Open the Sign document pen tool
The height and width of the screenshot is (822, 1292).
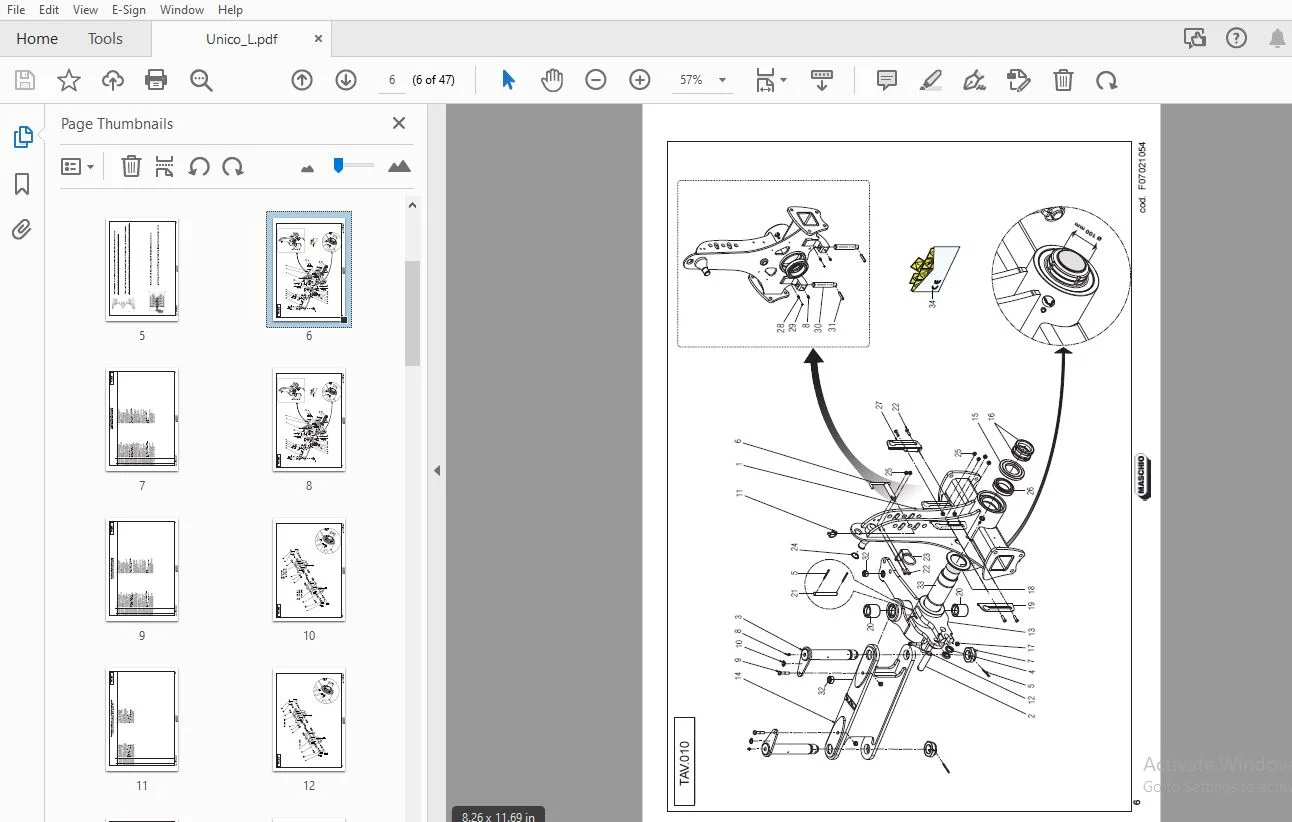[x=974, y=80]
